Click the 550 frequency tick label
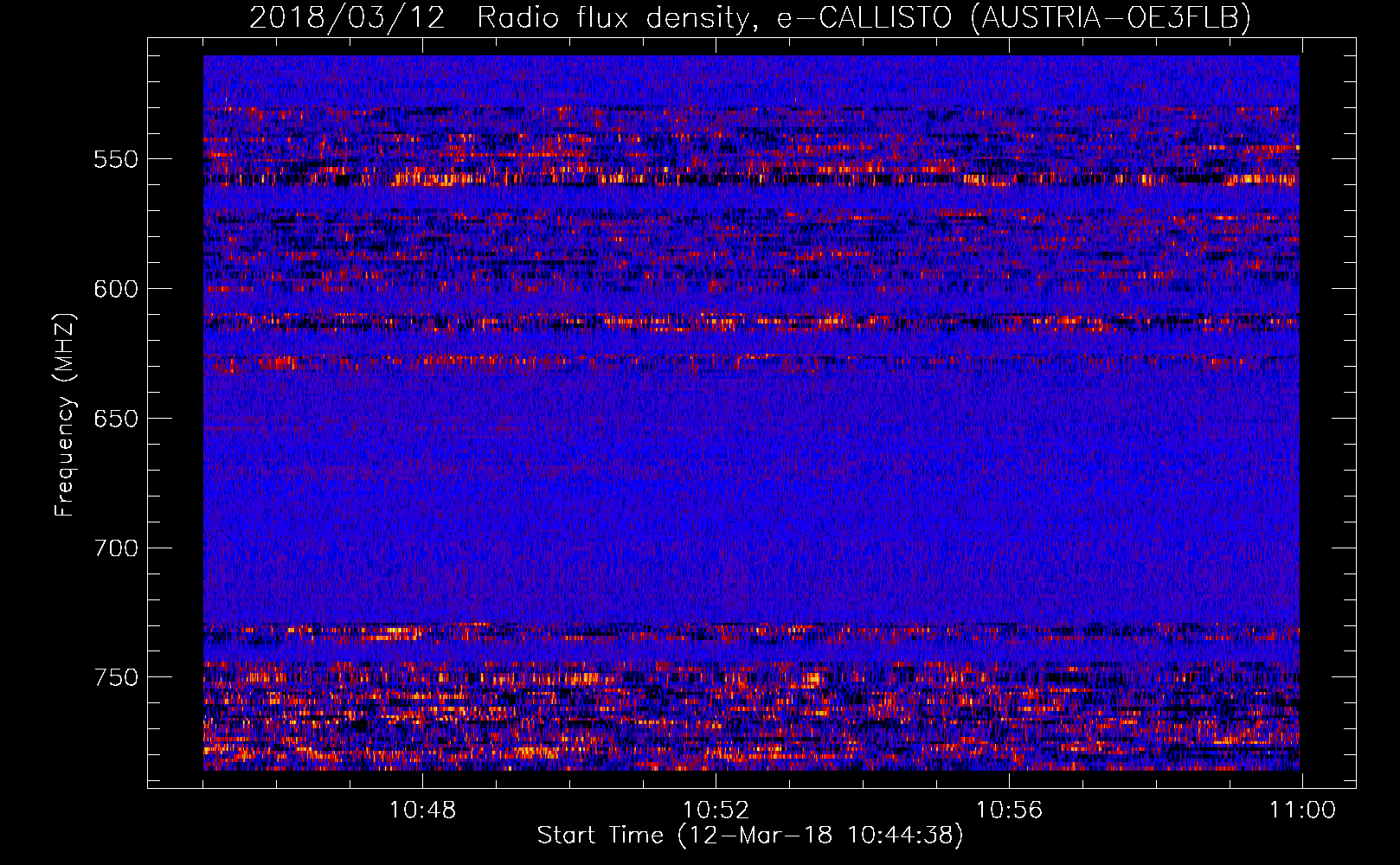The height and width of the screenshot is (865, 1400). tap(116, 159)
